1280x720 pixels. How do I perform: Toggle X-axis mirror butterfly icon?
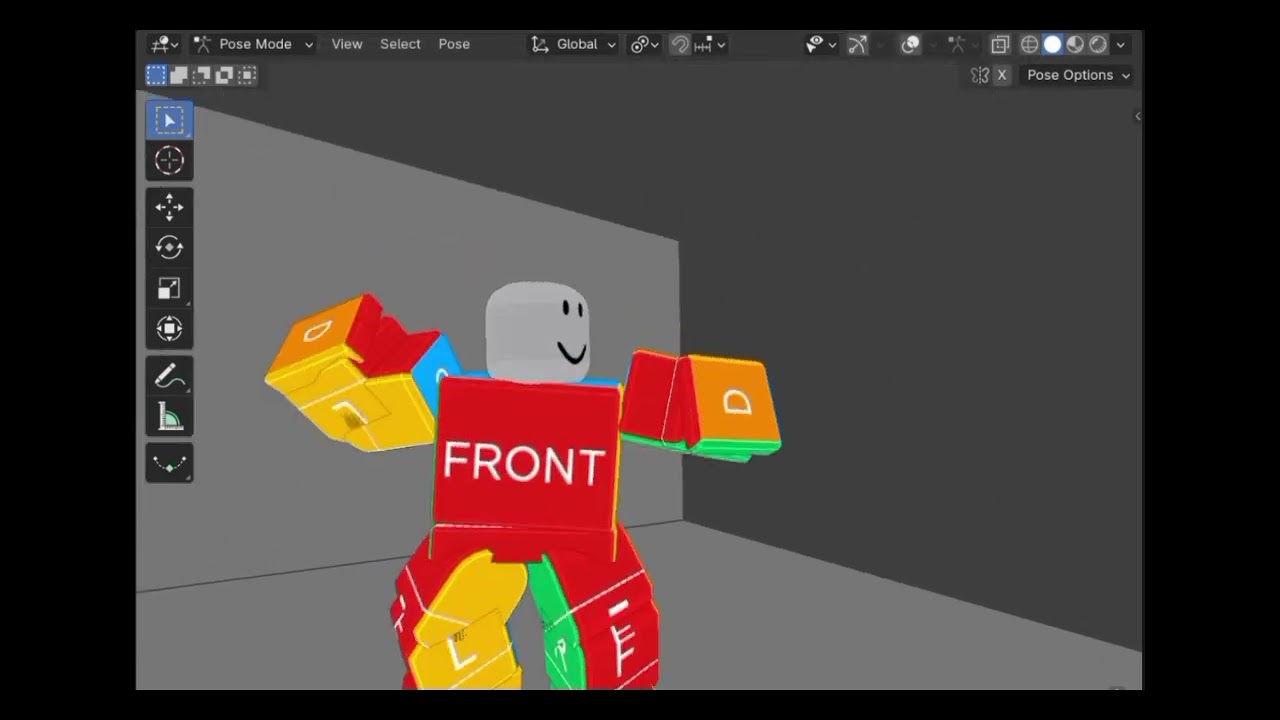coord(980,75)
